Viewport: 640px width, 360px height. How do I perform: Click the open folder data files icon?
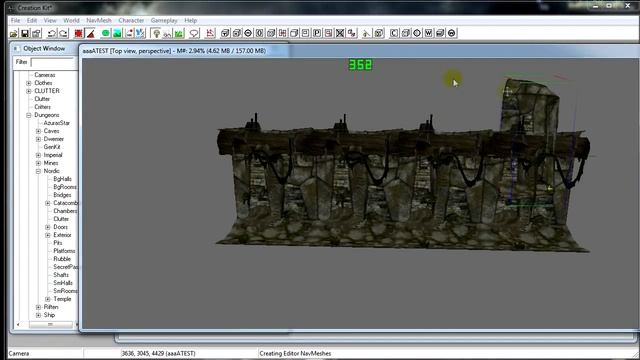pyautogui.click(x=13, y=33)
